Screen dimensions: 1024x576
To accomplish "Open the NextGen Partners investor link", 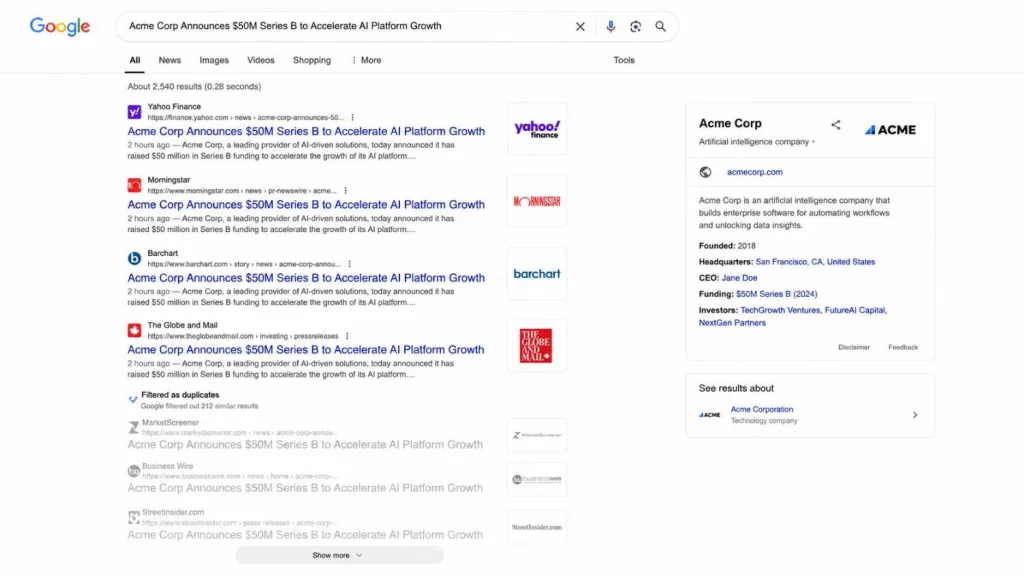I will tap(732, 323).
